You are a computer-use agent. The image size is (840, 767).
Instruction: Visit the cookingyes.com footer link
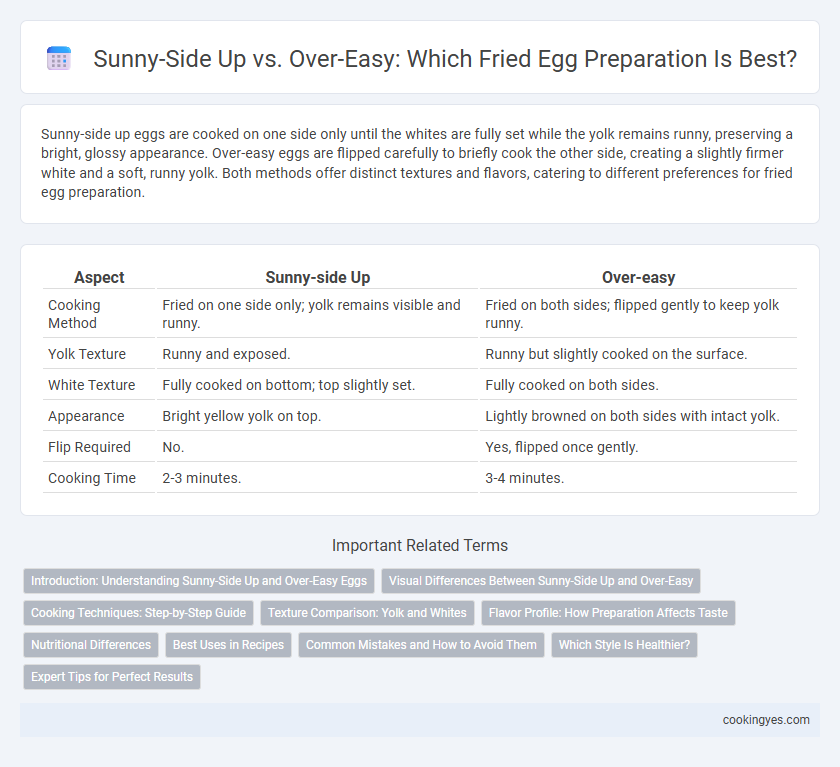tap(766, 720)
